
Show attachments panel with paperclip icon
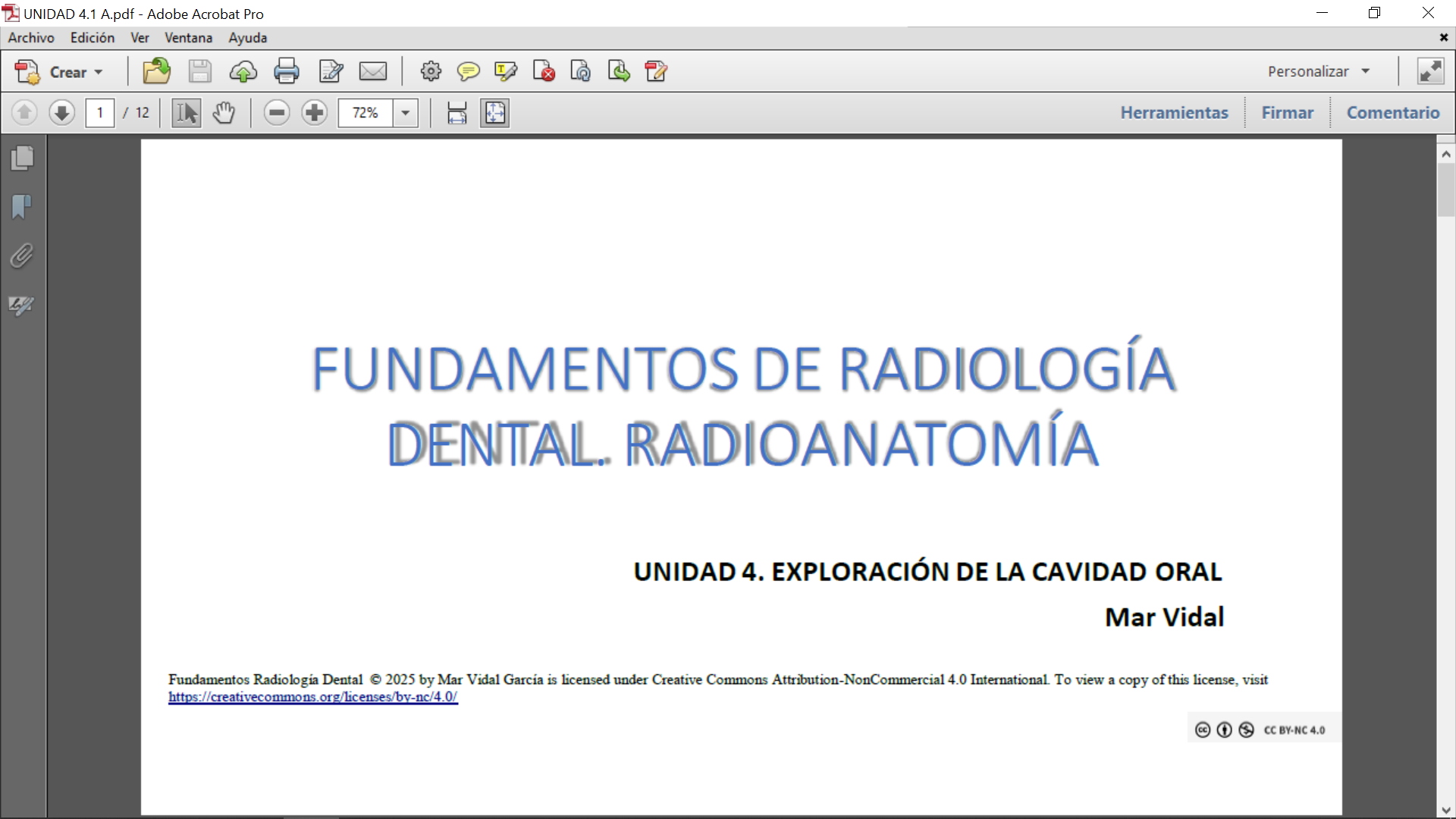click(22, 256)
